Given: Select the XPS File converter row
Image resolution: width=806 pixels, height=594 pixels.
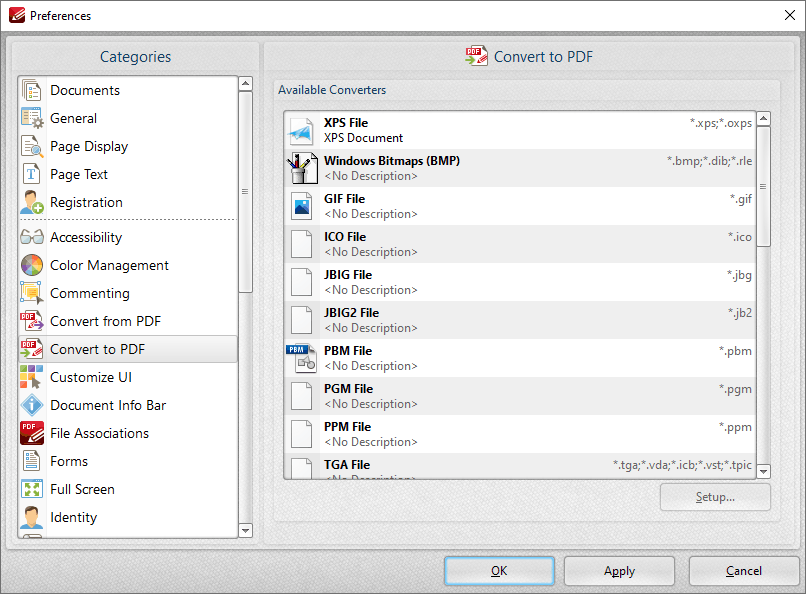Looking at the screenshot, I should tap(520, 131).
